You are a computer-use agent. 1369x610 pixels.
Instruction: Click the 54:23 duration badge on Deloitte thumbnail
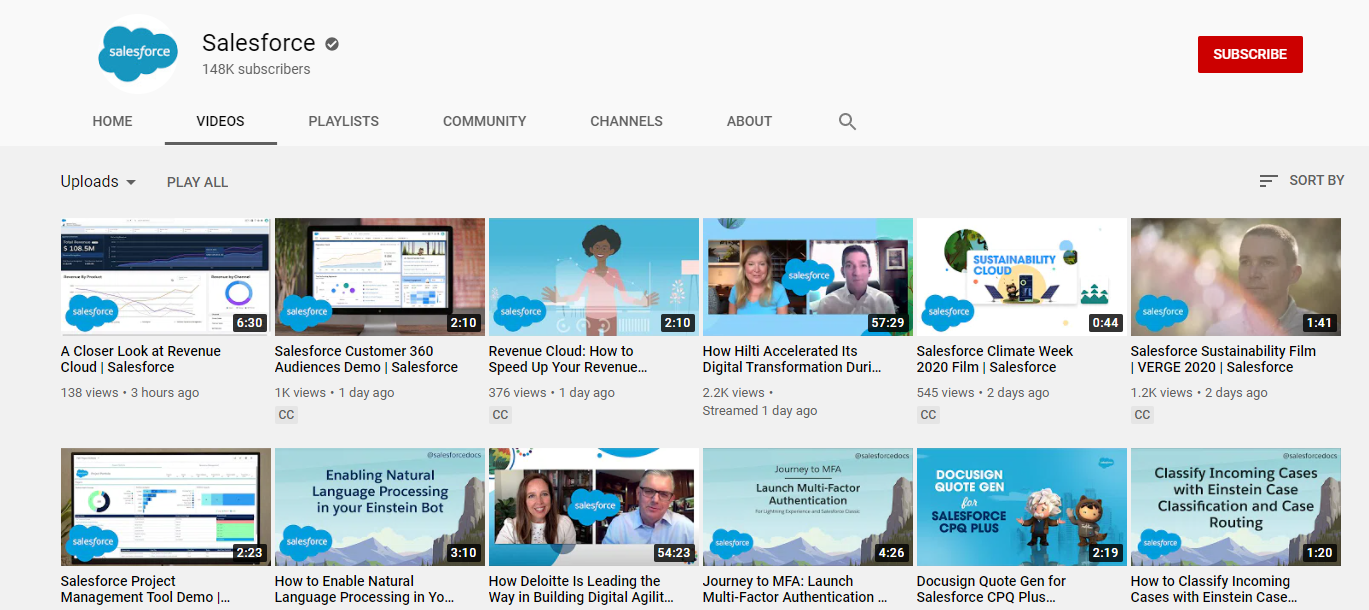pos(674,553)
